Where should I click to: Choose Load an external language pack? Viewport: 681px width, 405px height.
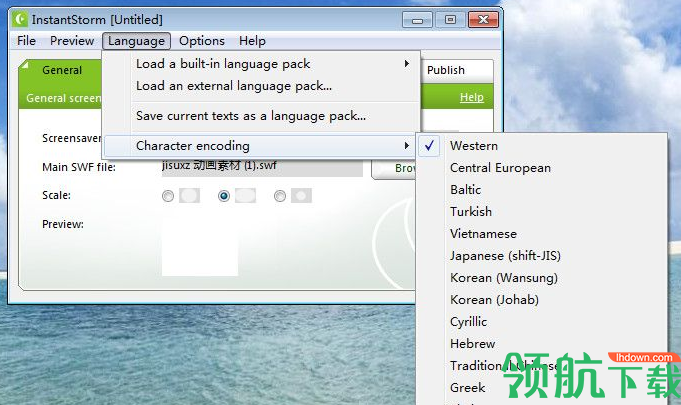click(x=262, y=86)
